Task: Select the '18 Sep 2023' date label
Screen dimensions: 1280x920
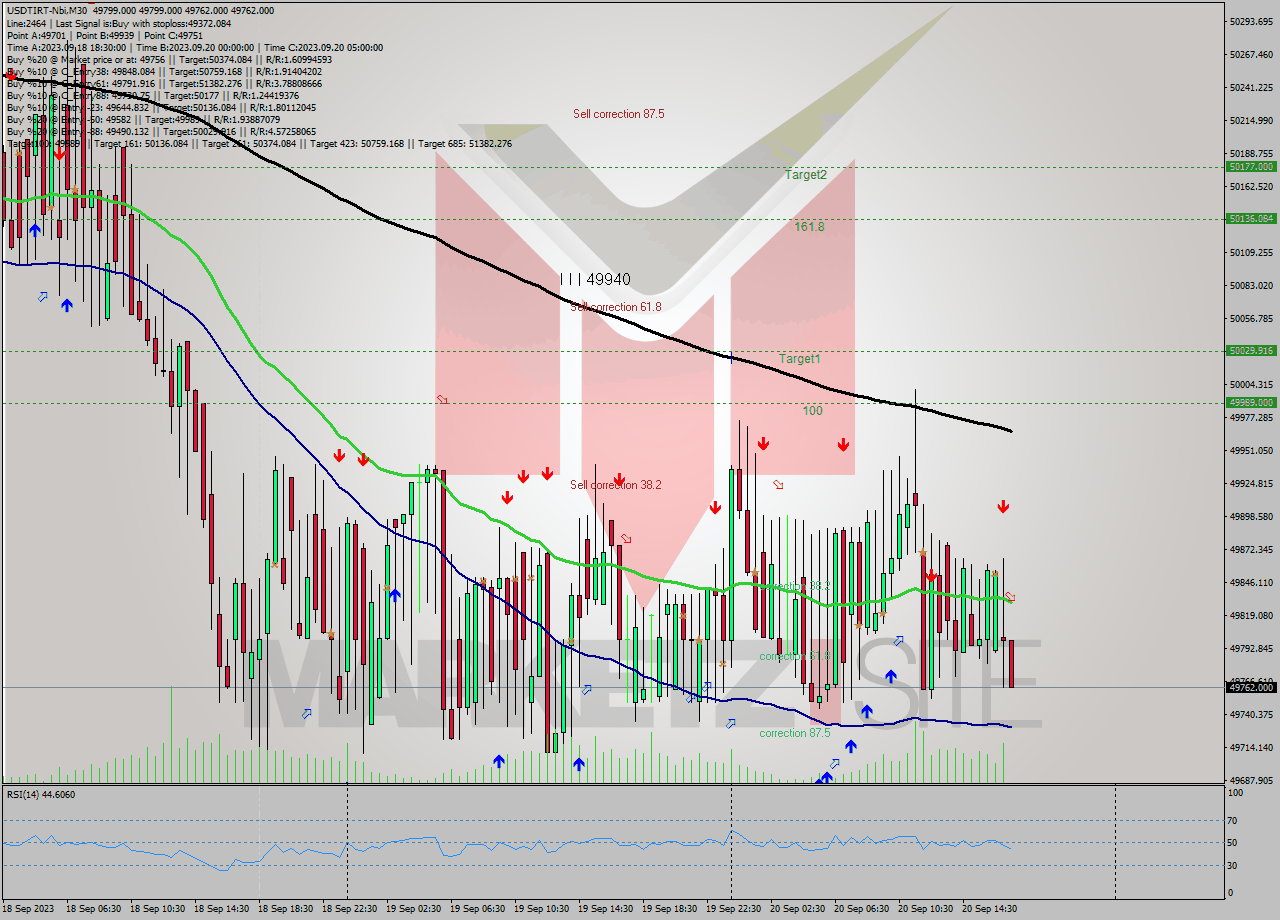Action: [x=28, y=908]
